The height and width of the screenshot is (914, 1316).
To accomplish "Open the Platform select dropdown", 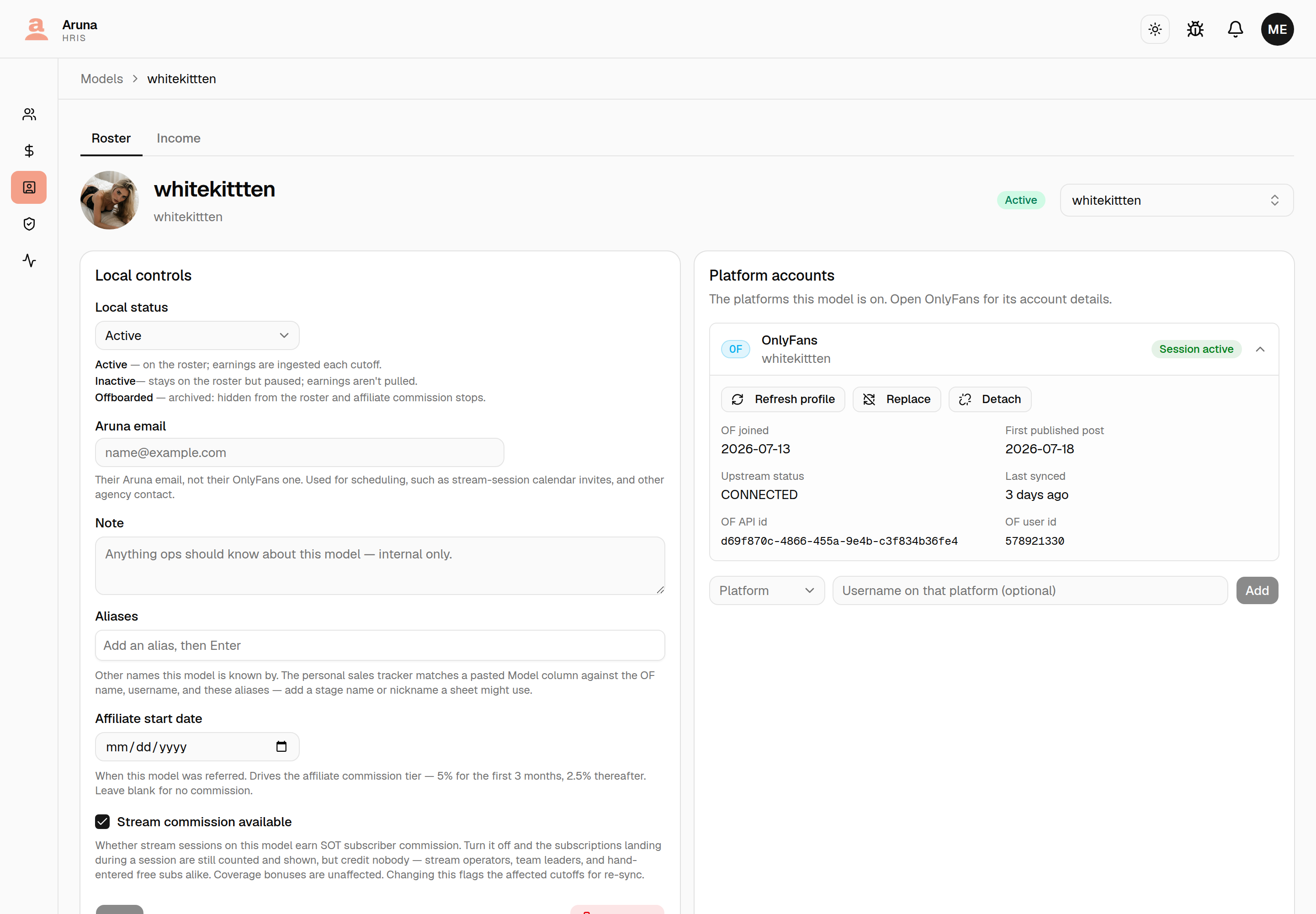I will [x=766, y=590].
